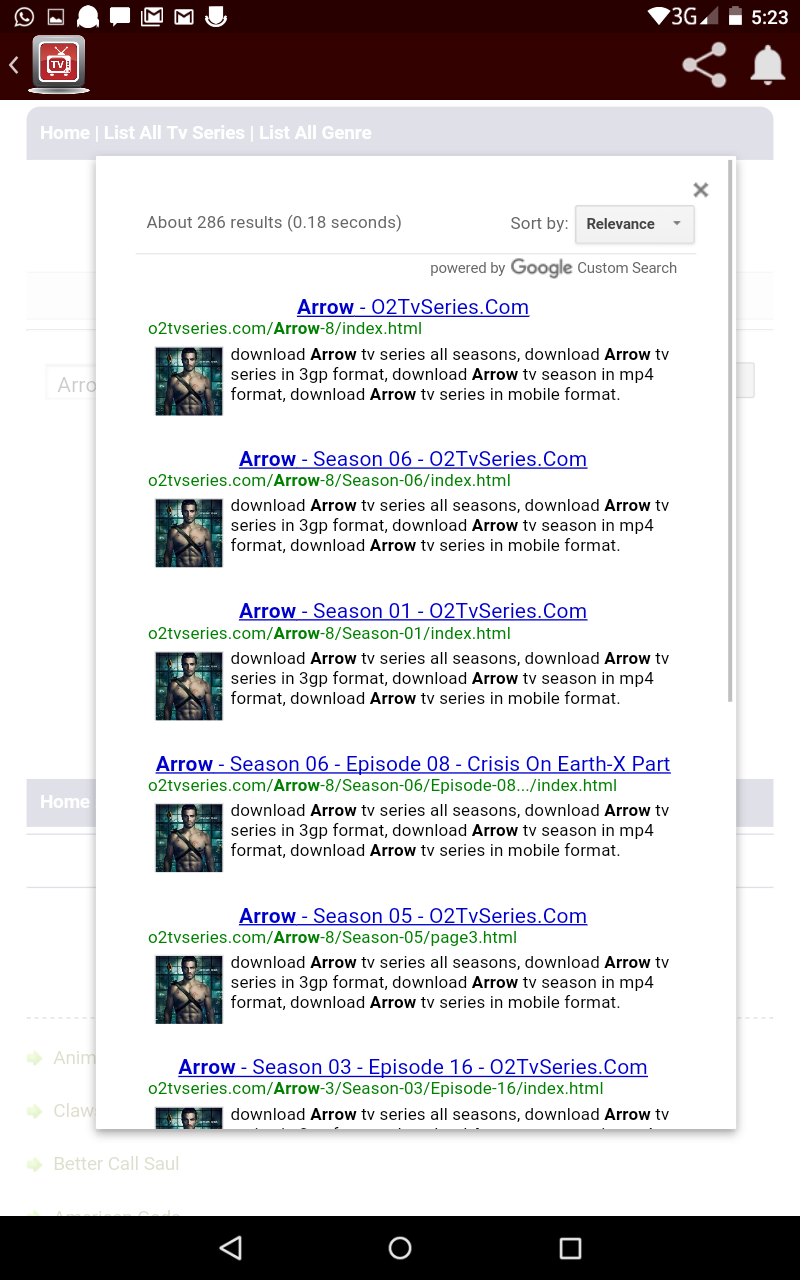Viewport: 800px width, 1280px height.
Task: Open Arrow Season 06 Episode 08 result
Action: (x=413, y=764)
